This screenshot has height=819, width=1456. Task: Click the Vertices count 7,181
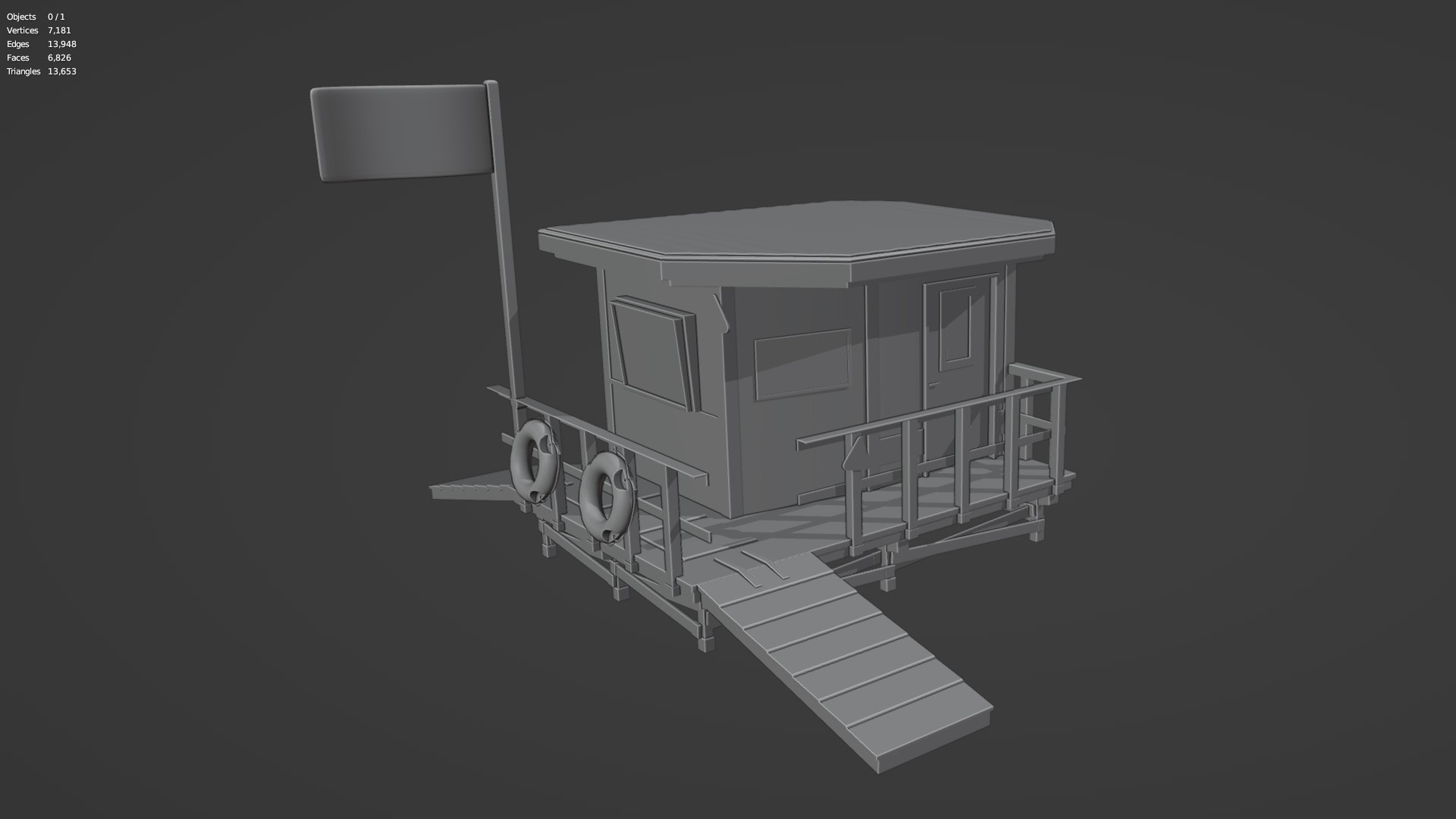click(x=58, y=30)
